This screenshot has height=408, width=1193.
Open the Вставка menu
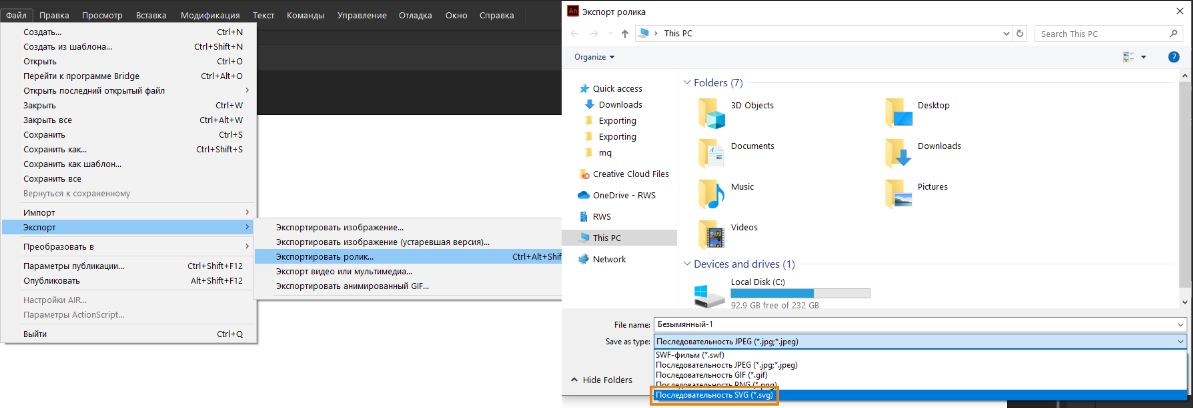pyautogui.click(x=151, y=15)
